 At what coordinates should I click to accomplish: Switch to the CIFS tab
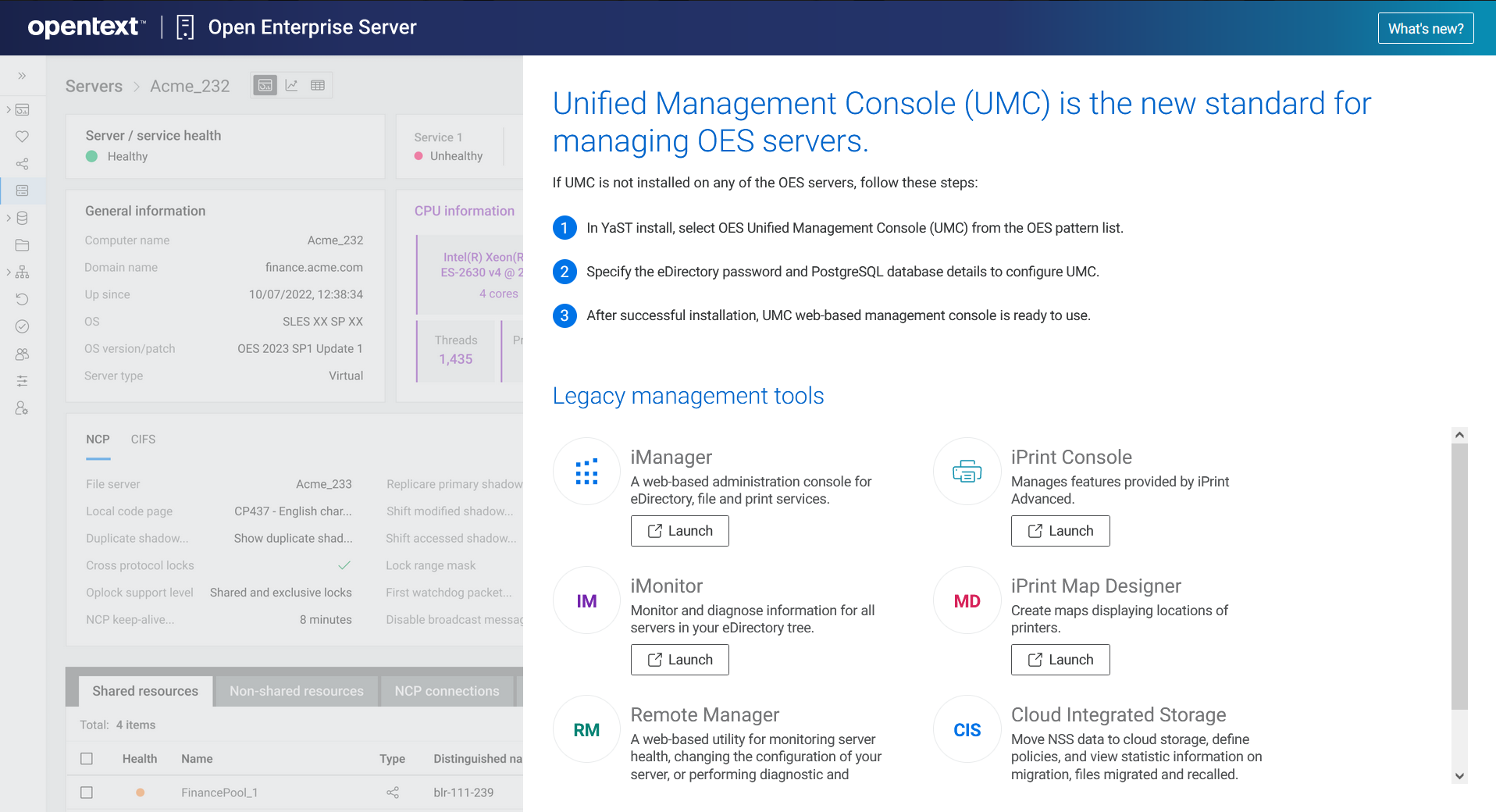pyautogui.click(x=143, y=440)
